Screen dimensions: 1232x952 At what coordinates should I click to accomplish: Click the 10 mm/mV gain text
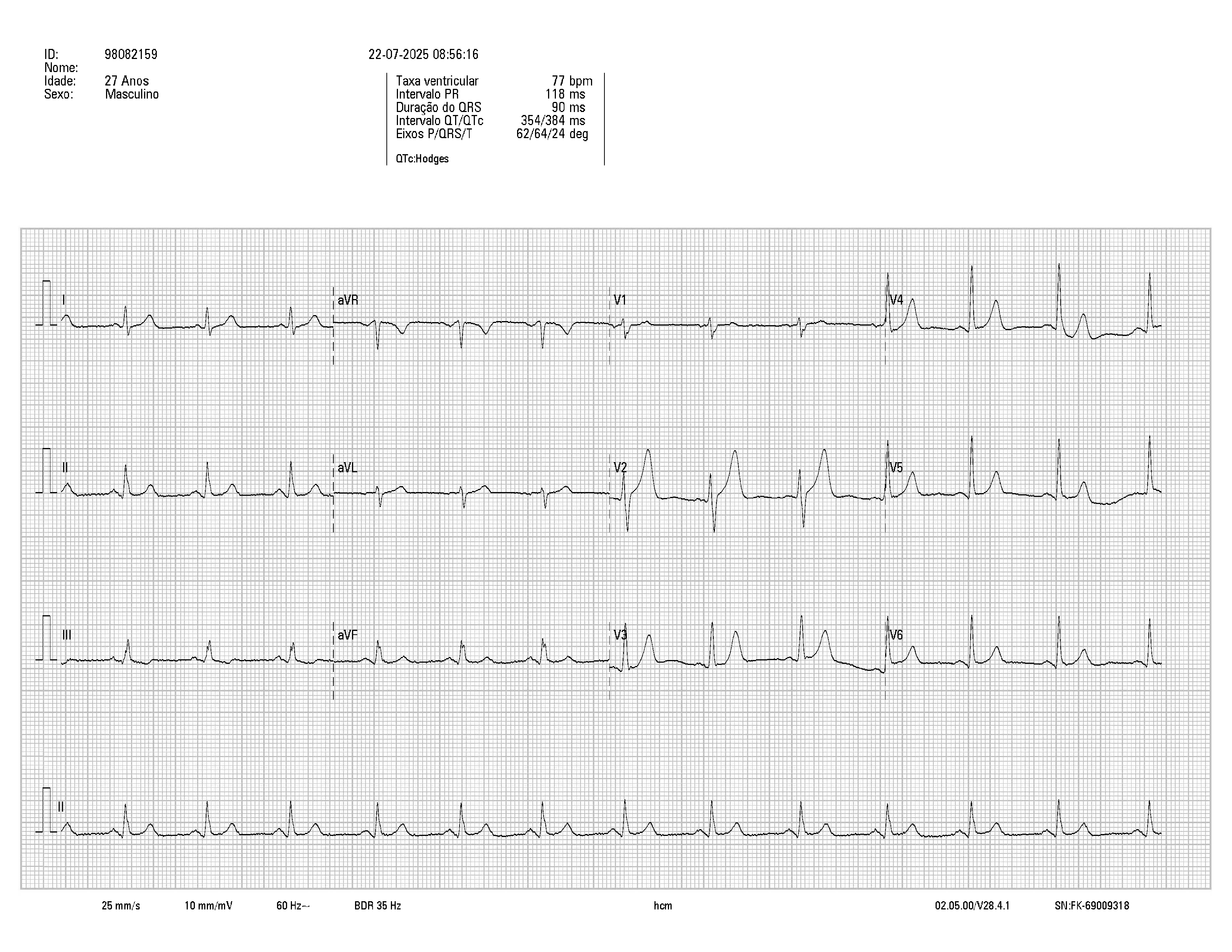tap(208, 906)
